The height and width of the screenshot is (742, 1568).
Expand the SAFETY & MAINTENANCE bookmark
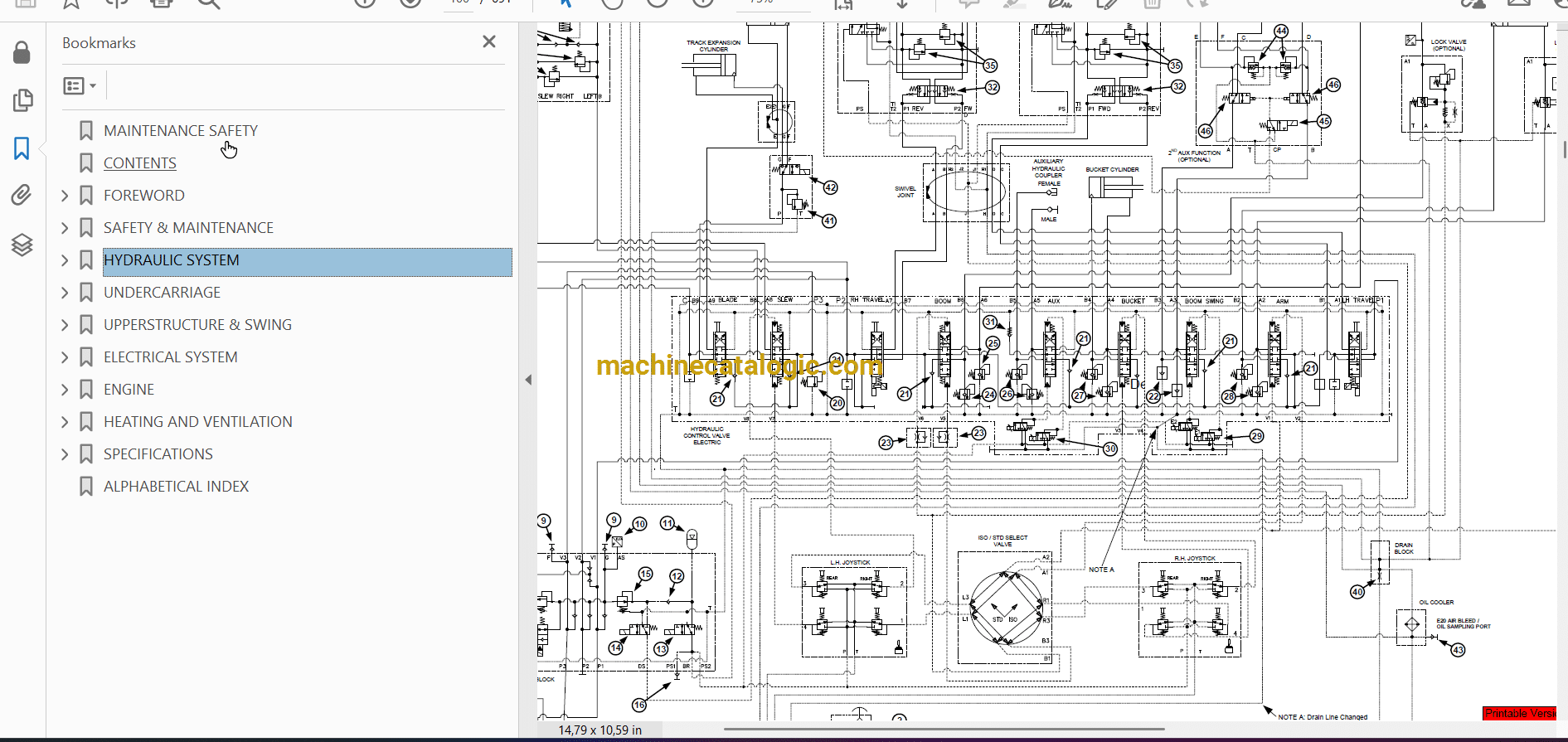coord(65,228)
